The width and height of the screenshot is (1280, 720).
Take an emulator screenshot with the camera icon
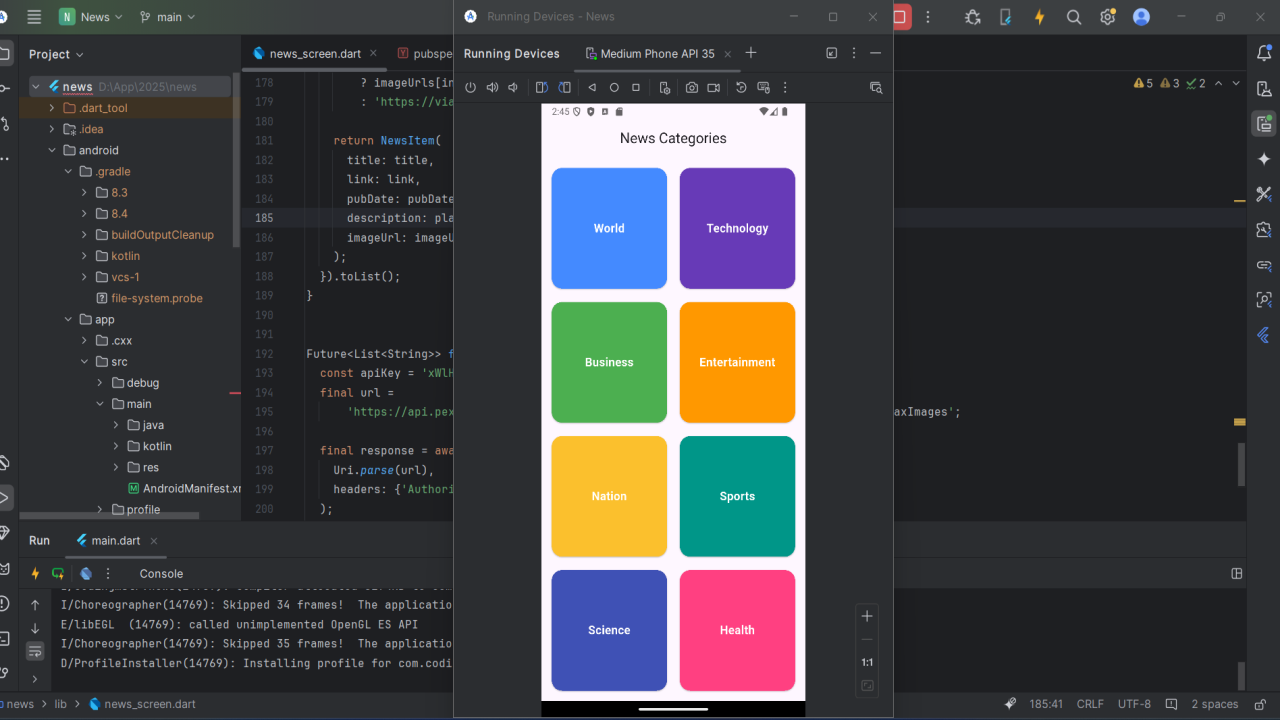tap(692, 88)
